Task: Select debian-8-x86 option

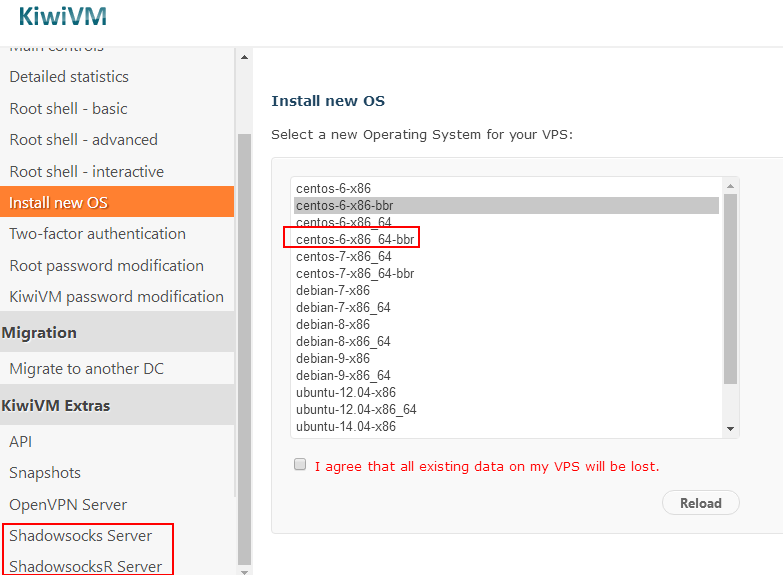Action: coord(506,324)
